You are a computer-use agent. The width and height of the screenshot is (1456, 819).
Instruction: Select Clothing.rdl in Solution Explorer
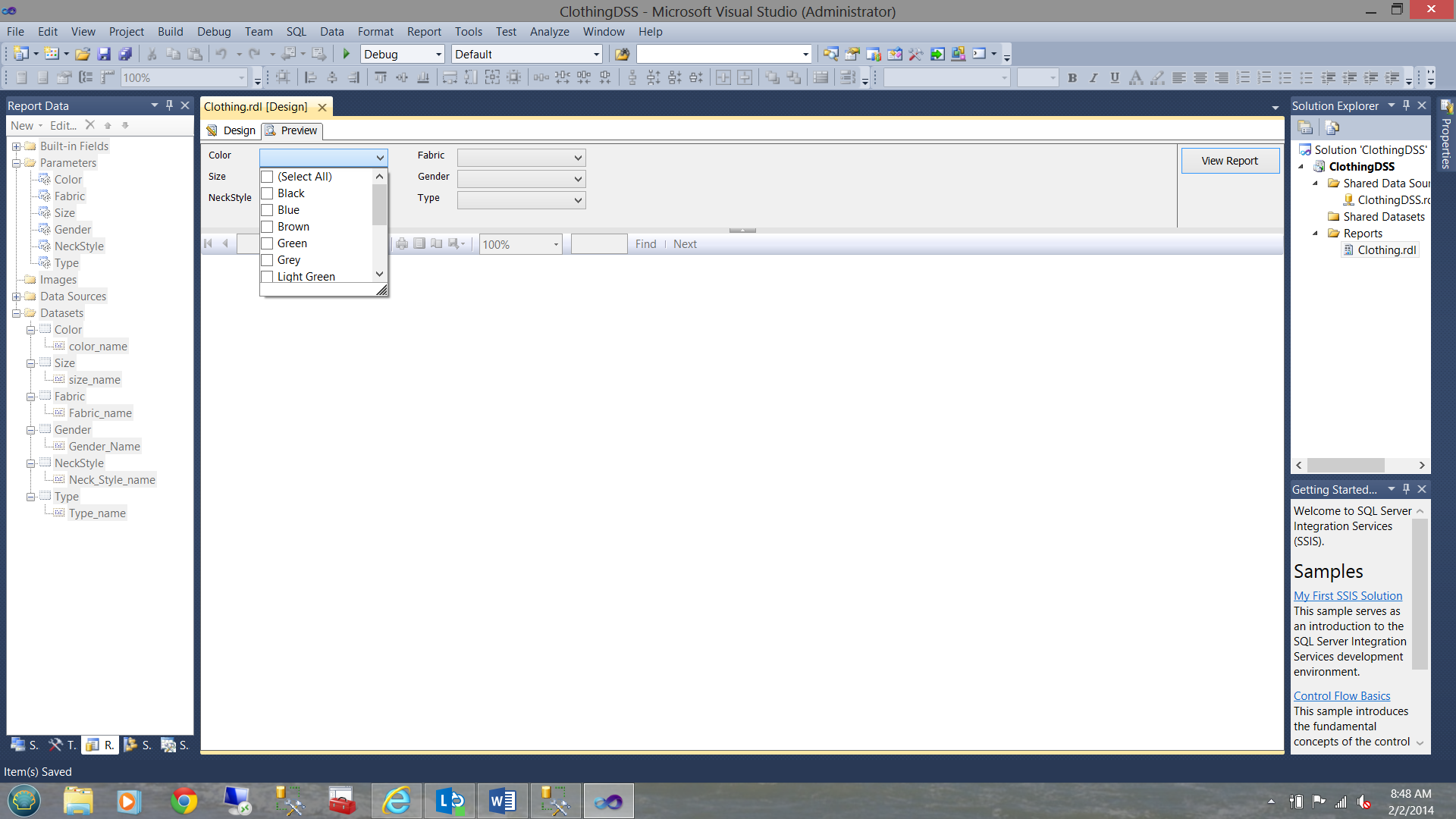pos(1386,250)
